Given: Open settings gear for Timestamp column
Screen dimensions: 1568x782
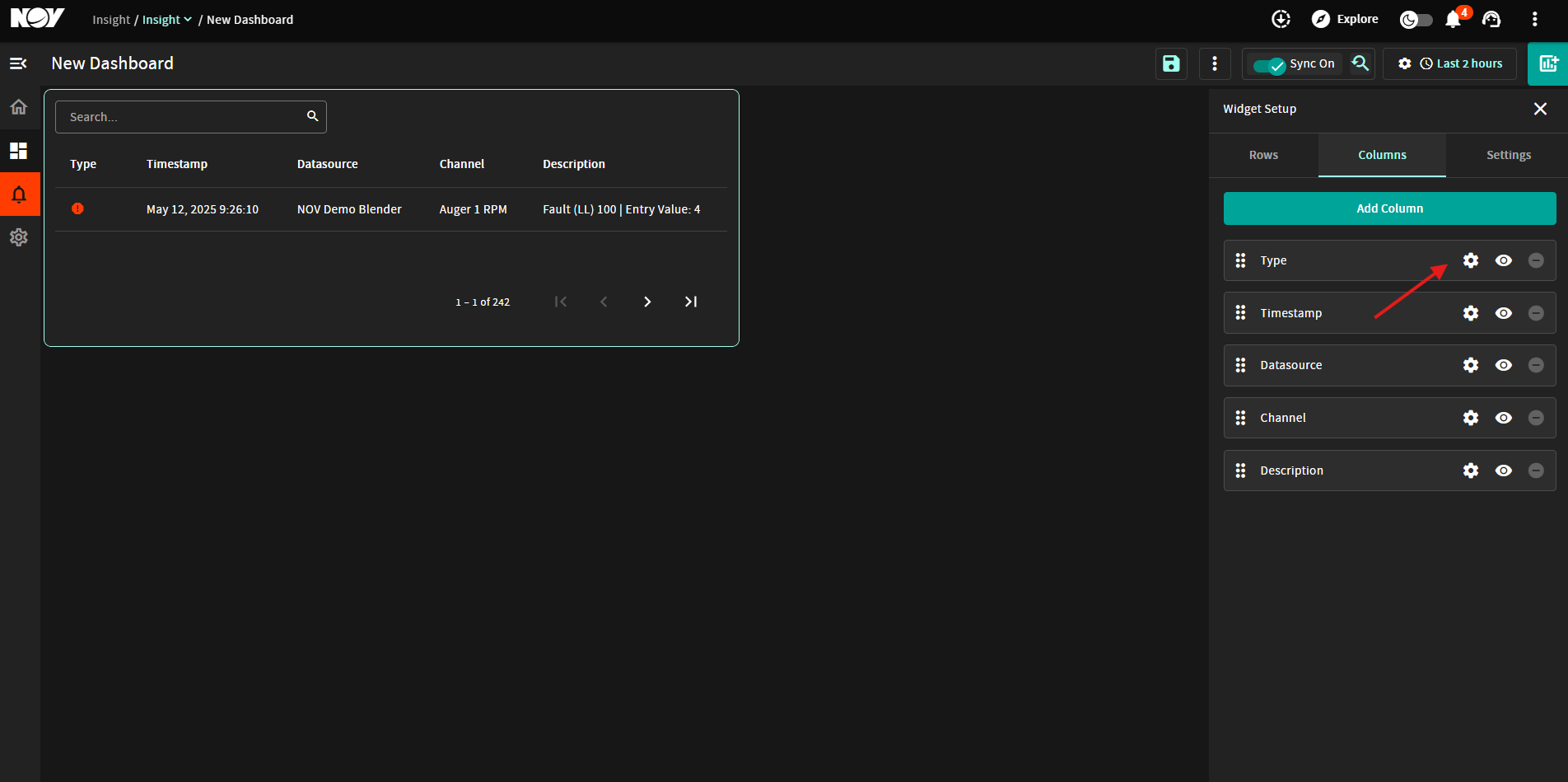Looking at the screenshot, I should (1471, 313).
